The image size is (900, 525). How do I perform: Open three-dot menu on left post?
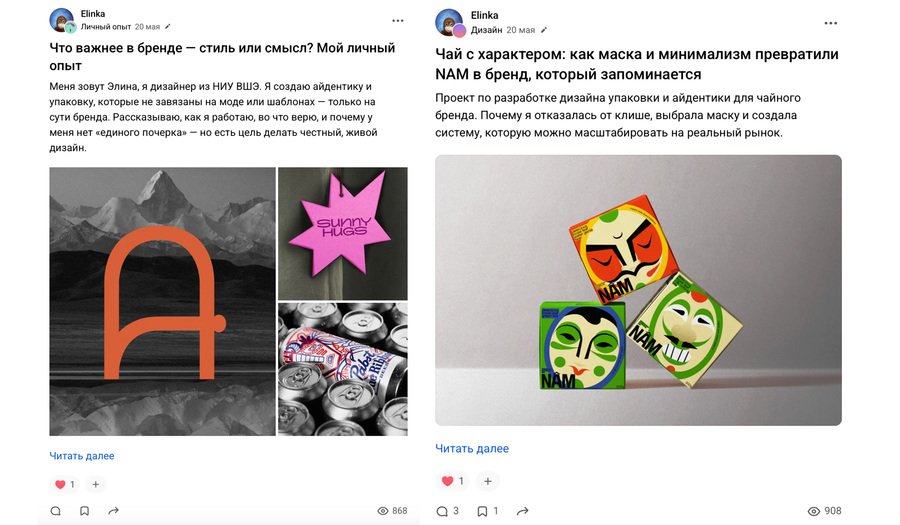[x=398, y=21]
